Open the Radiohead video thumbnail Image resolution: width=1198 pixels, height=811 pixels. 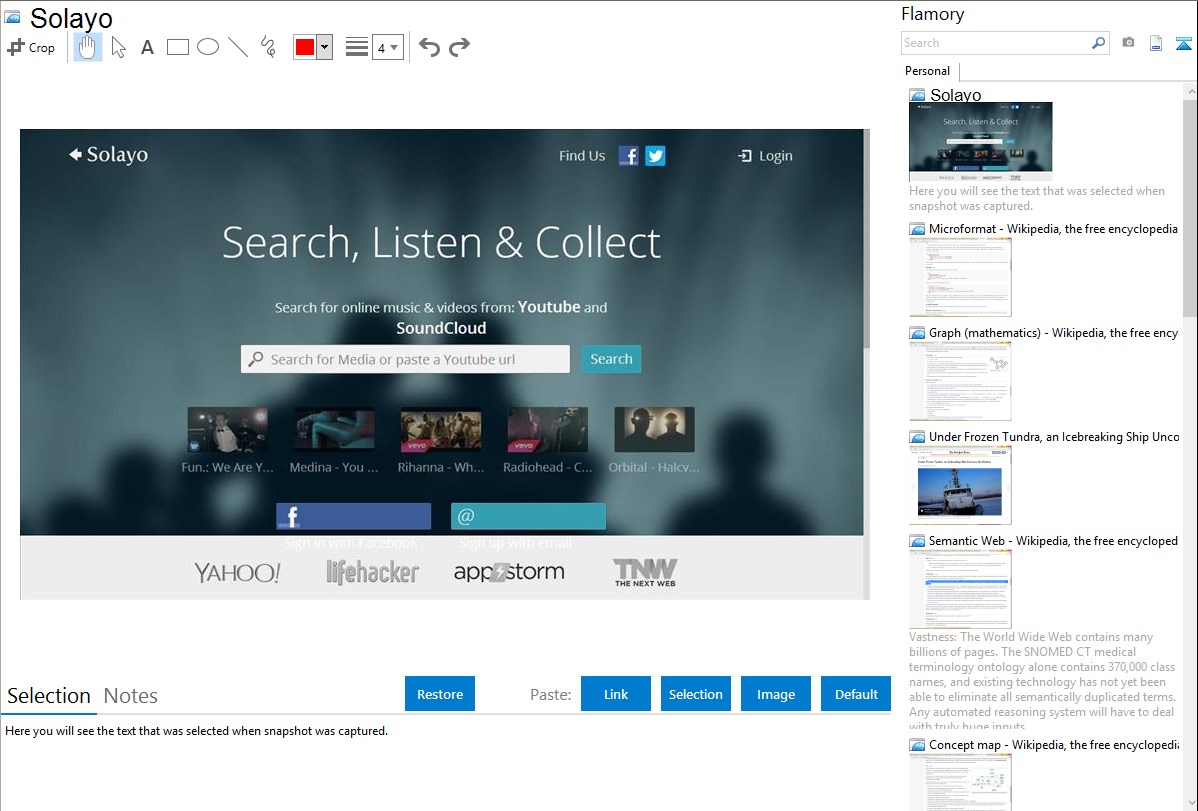[x=548, y=430]
